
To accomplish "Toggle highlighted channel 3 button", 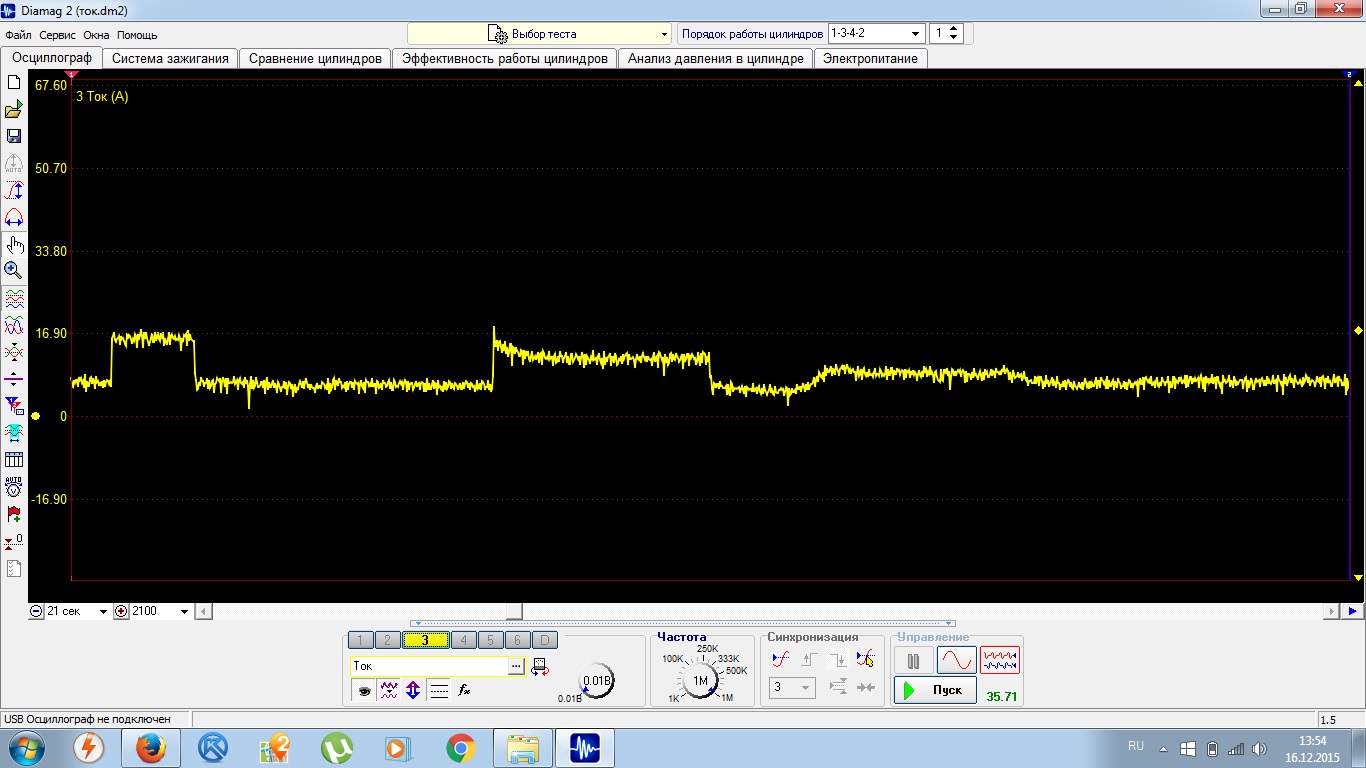I will [424, 640].
